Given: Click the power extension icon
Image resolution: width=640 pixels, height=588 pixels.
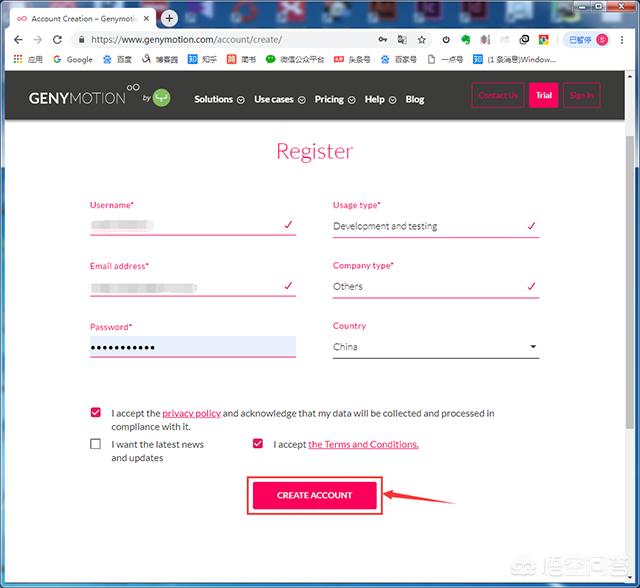Looking at the screenshot, I should click(446, 40).
